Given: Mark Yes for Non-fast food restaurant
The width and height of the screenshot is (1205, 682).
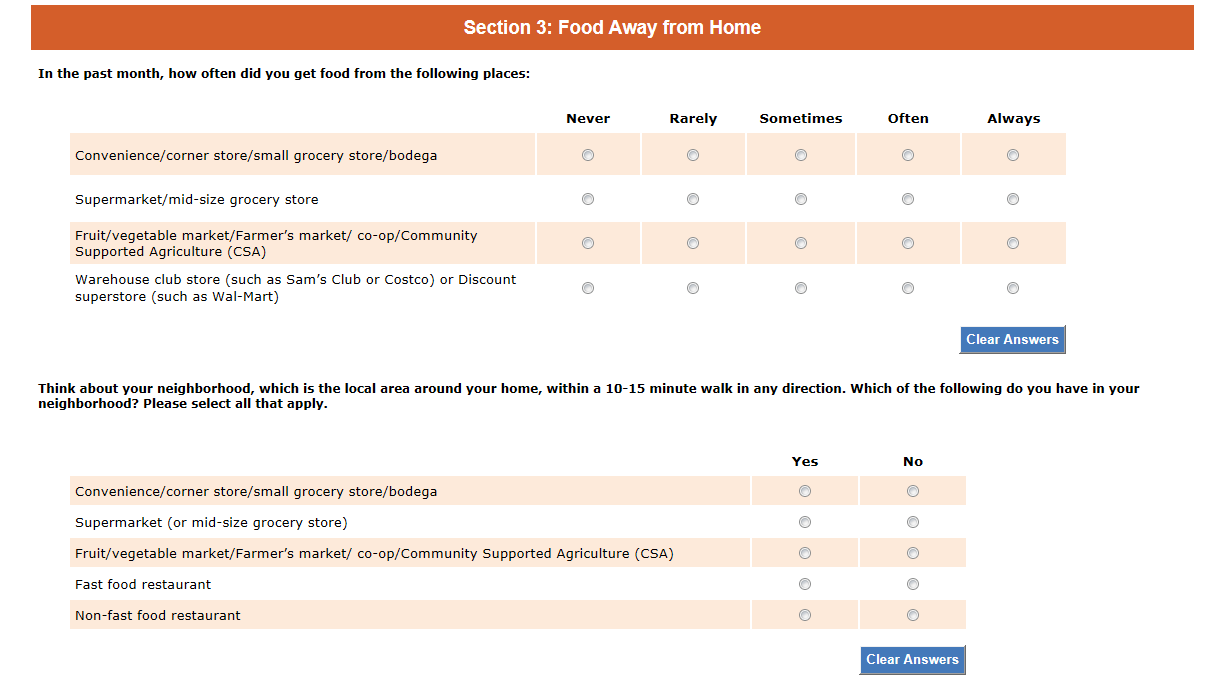Looking at the screenshot, I should click(805, 615).
